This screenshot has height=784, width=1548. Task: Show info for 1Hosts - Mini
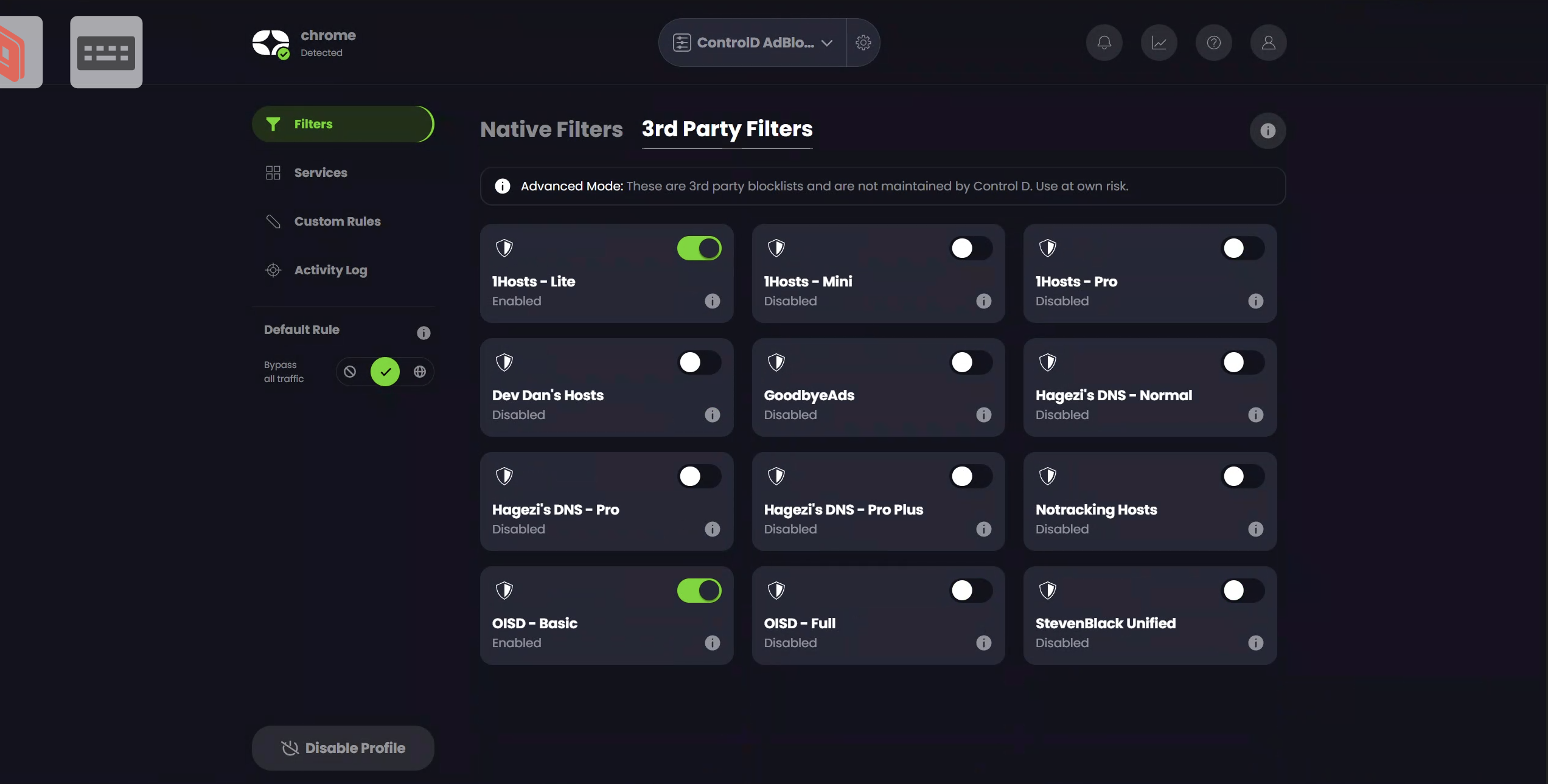tap(983, 301)
